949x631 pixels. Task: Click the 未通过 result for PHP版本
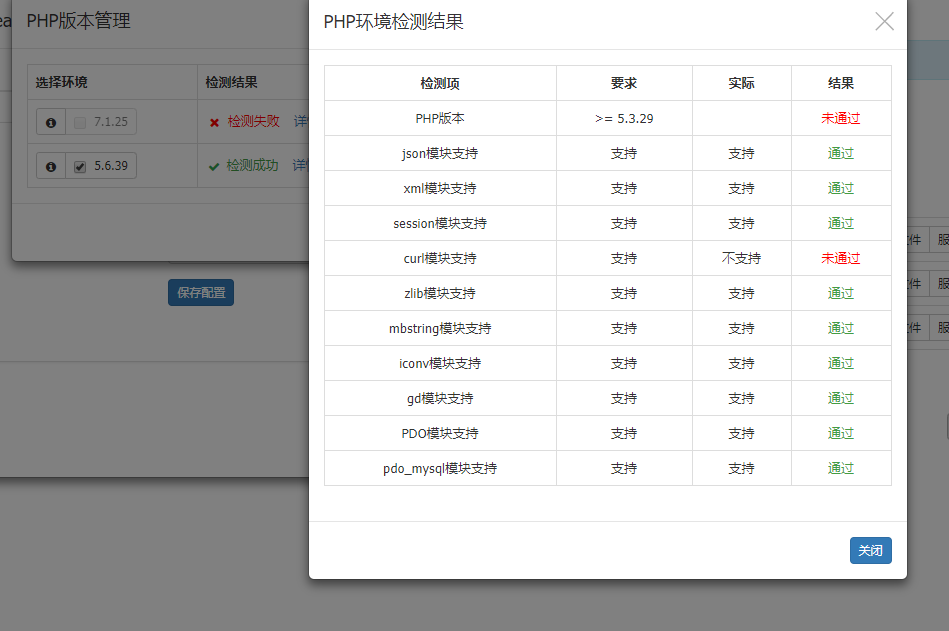tap(840, 118)
